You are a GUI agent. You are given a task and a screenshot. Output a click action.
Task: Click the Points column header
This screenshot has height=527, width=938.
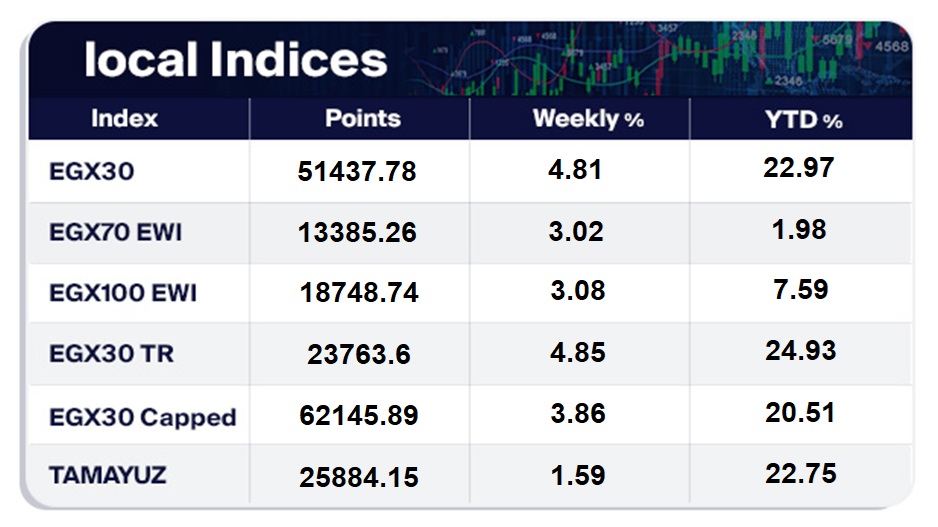pyautogui.click(x=362, y=118)
